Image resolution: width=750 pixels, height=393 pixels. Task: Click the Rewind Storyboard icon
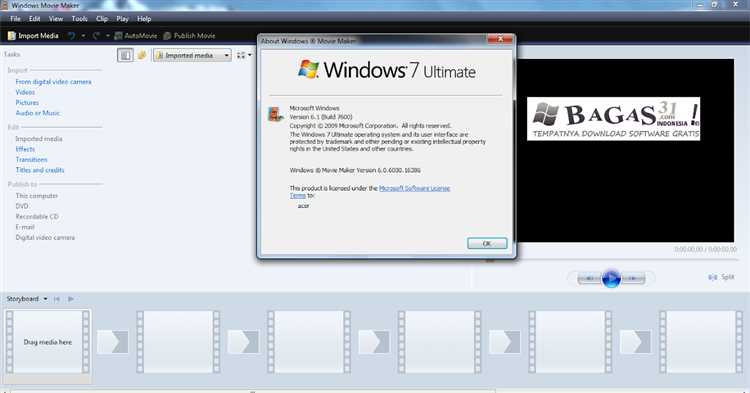pyautogui.click(x=57, y=299)
